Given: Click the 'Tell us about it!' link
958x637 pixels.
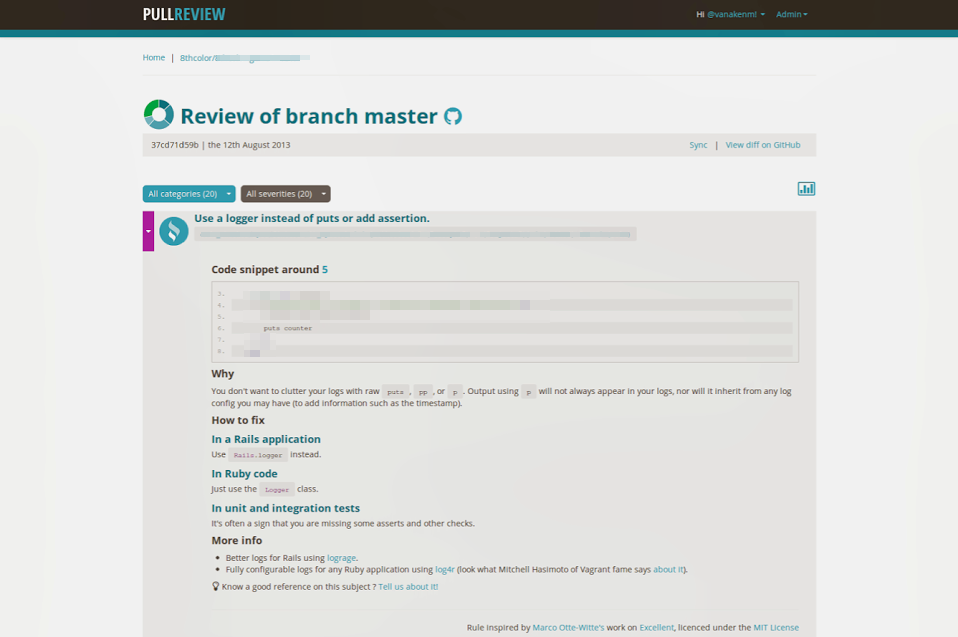Looking at the screenshot, I should tap(408, 586).
